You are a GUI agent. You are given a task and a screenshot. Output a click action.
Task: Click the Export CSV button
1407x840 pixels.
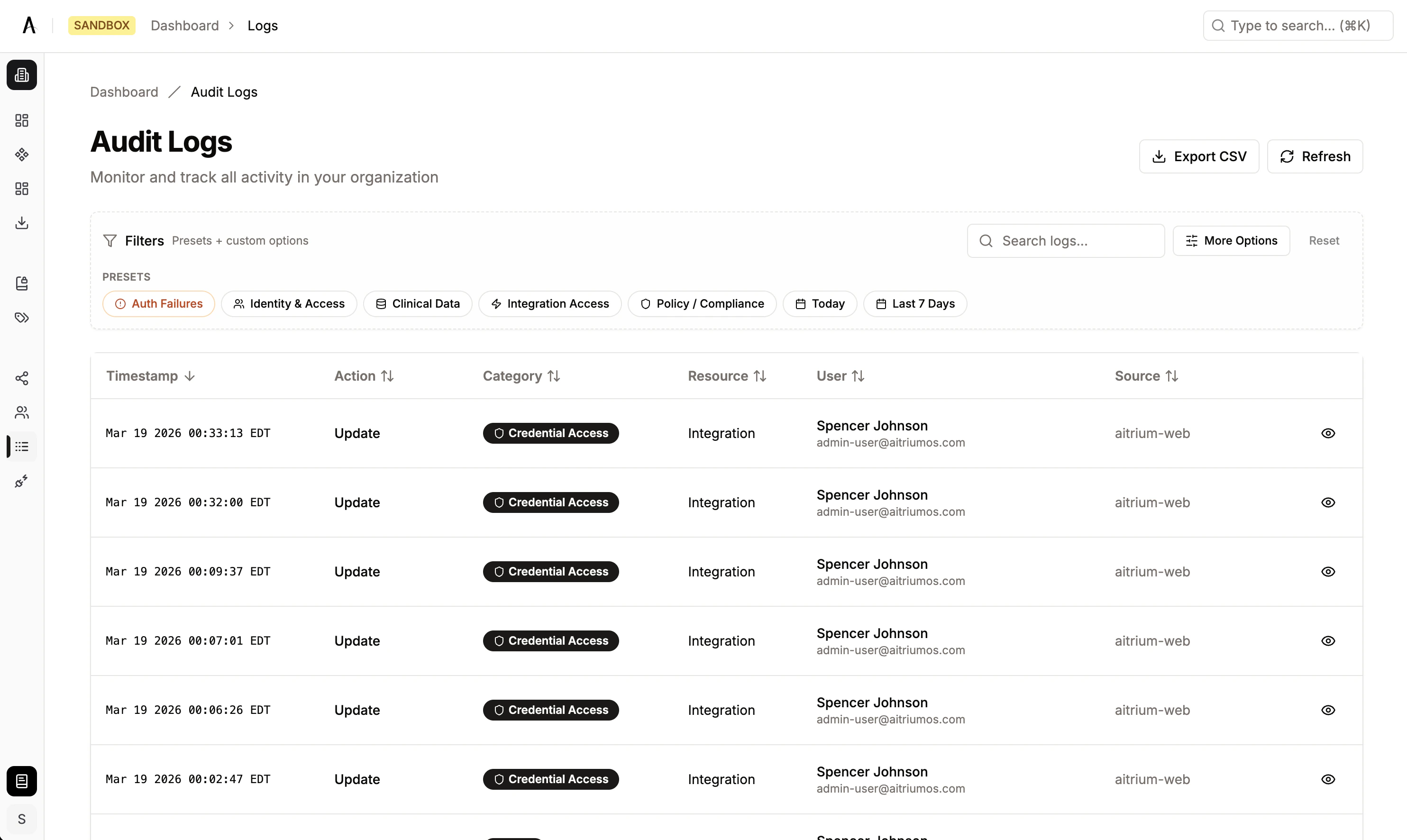pos(1199,156)
